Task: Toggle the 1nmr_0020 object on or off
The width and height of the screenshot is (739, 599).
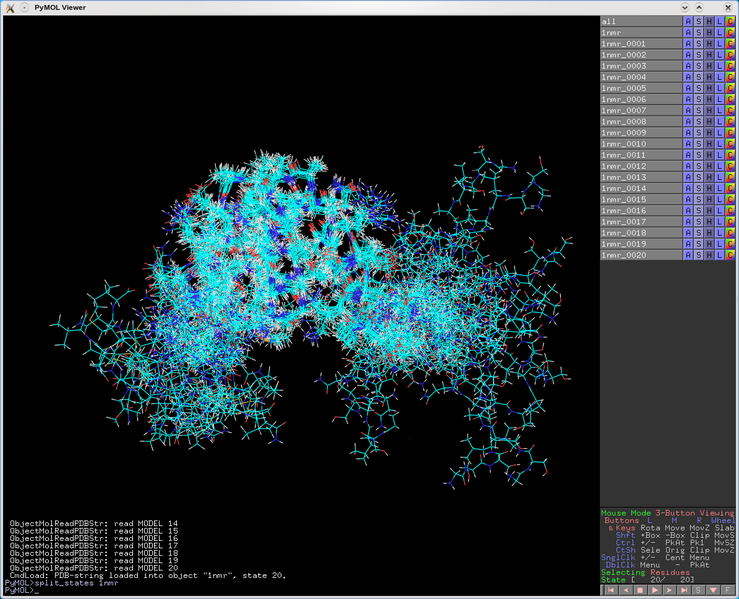Action: point(639,255)
